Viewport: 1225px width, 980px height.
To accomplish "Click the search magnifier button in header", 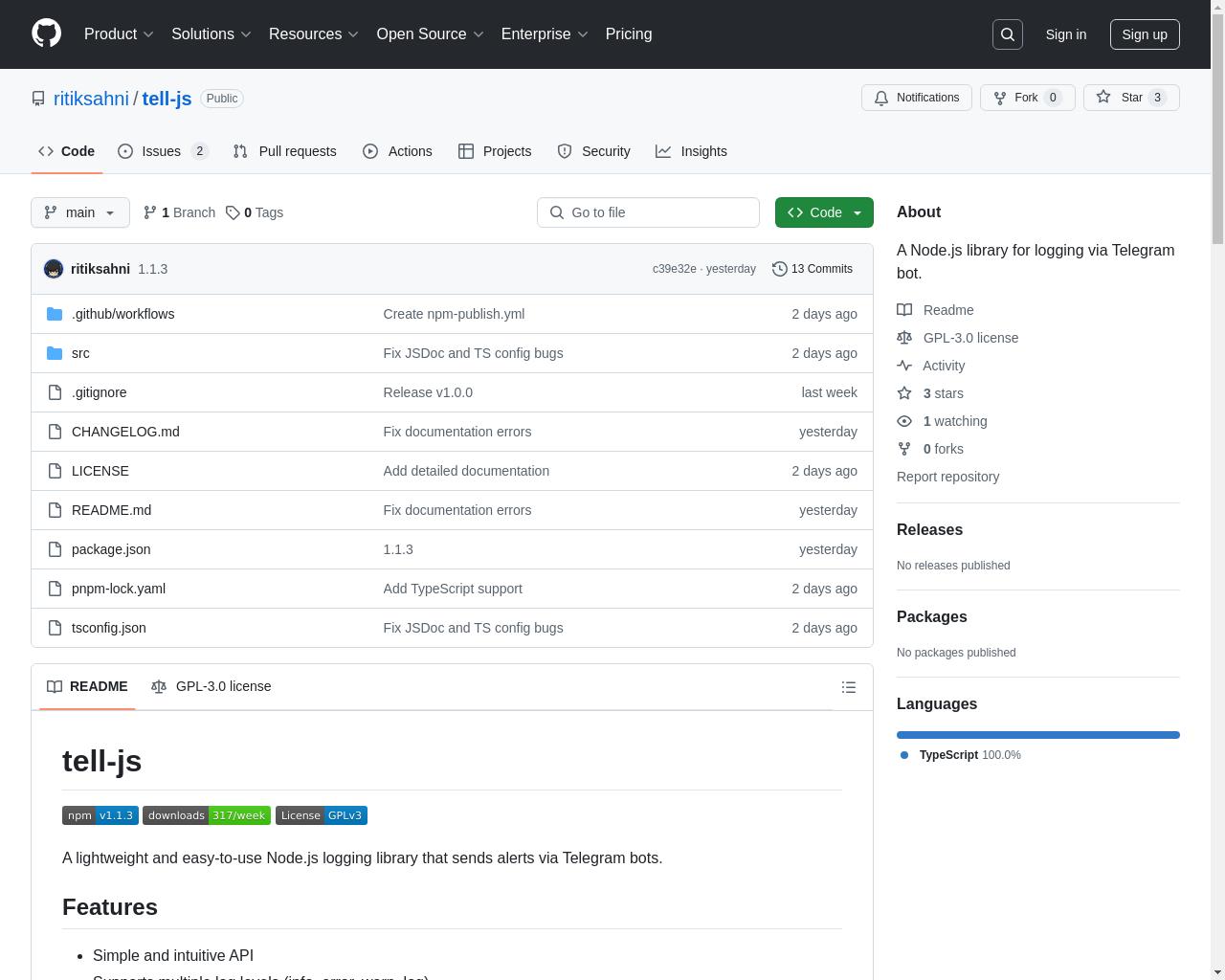I will 1008,34.
